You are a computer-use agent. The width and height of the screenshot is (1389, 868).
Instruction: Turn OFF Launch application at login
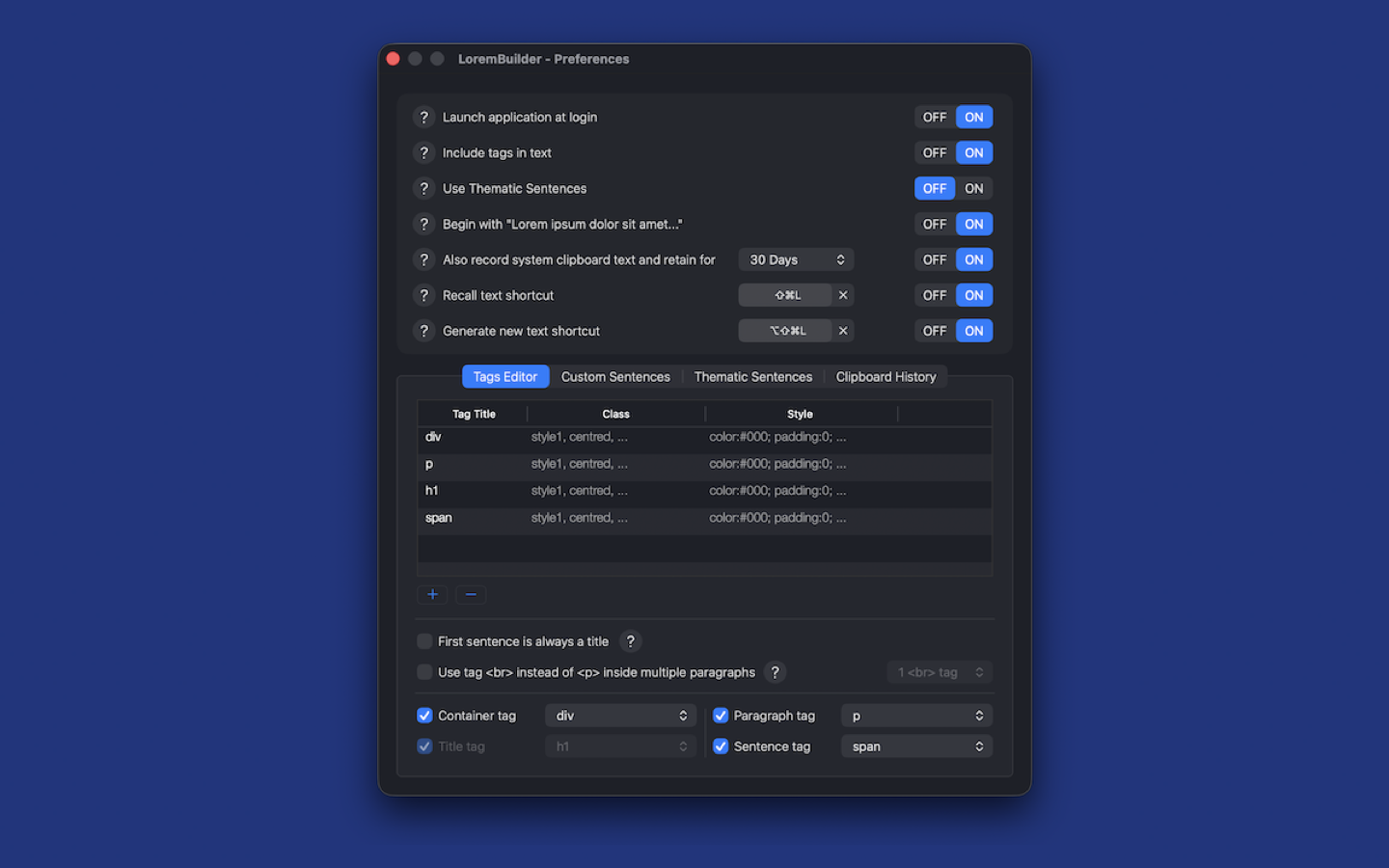[x=934, y=117]
